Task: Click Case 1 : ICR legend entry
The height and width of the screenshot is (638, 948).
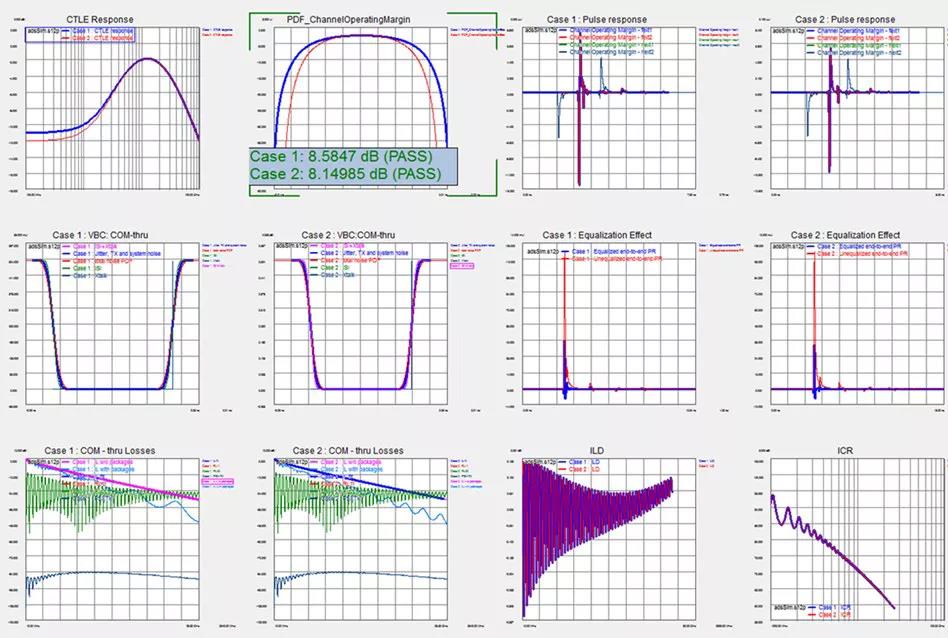Action: (830, 607)
